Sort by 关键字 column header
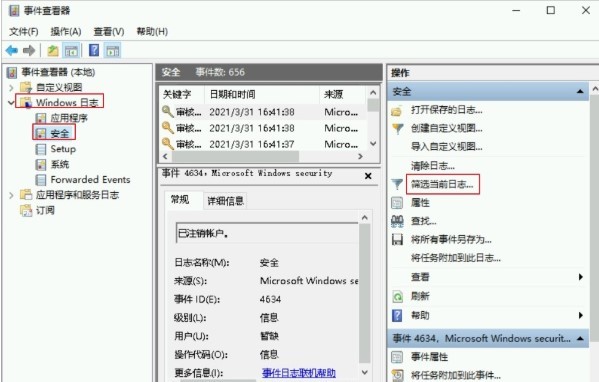599x382 pixels. tap(182, 94)
